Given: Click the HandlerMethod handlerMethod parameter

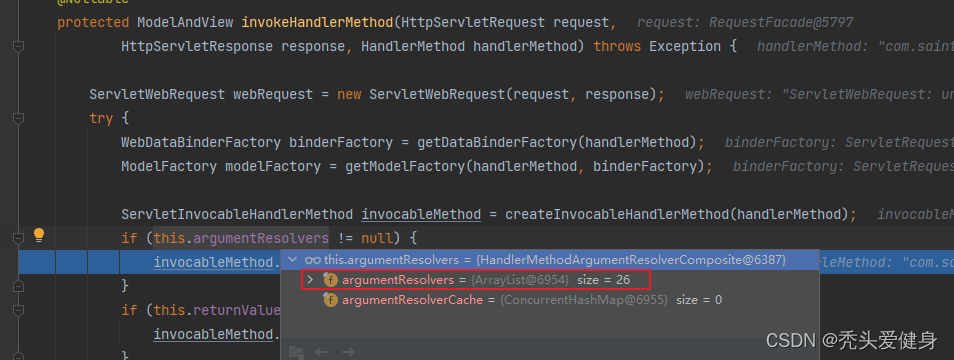Looking at the screenshot, I should coord(468,46).
